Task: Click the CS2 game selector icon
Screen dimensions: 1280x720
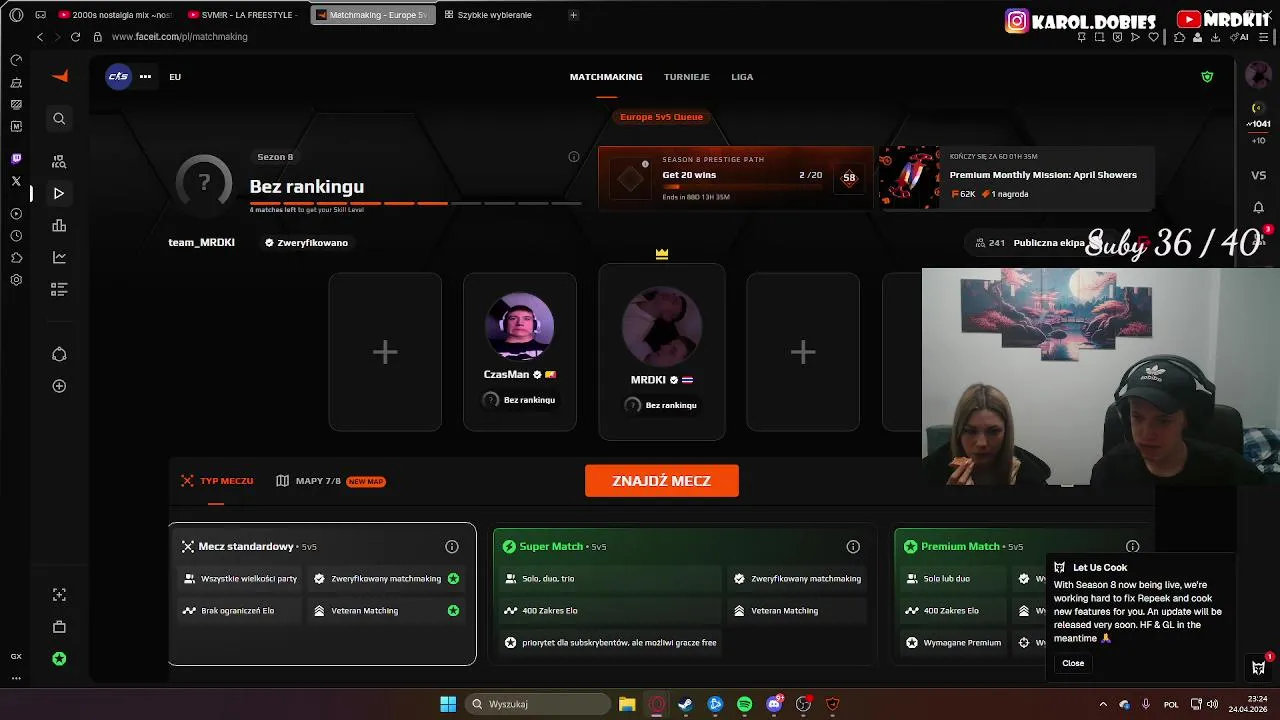Action: click(118, 76)
